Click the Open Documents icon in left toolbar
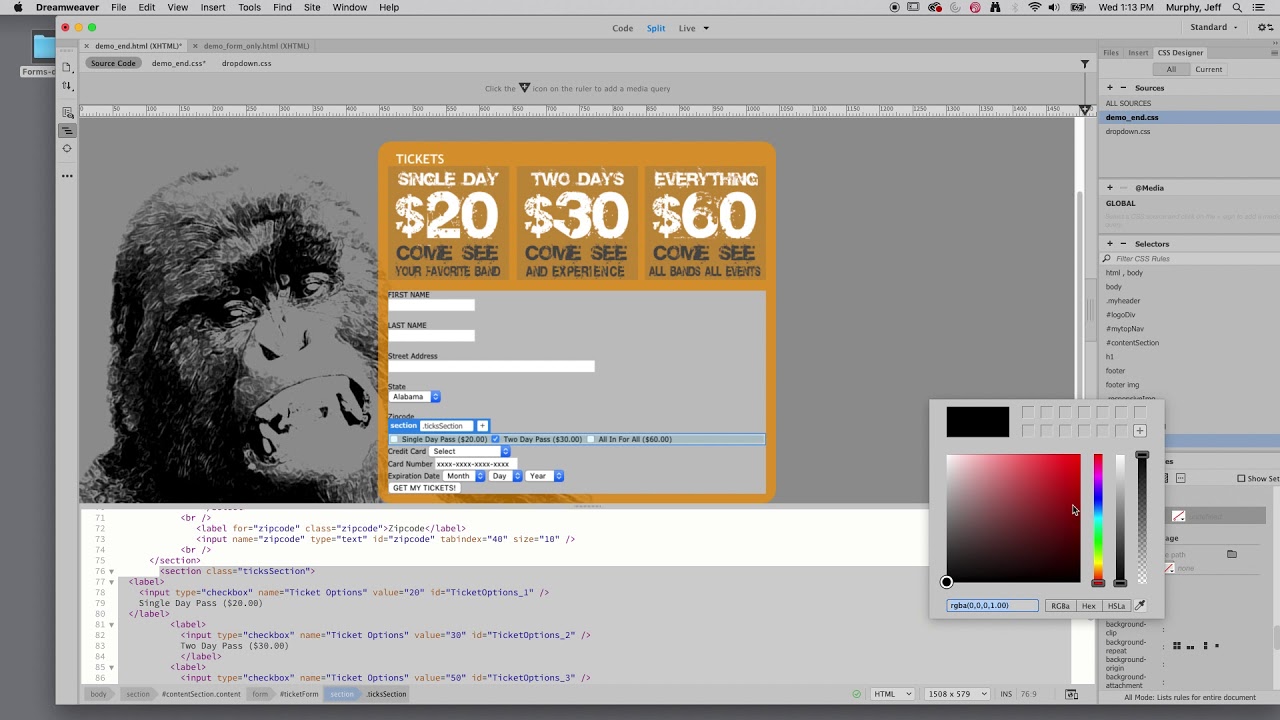This screenshot has width=1280, height=720. click(67, 67)
